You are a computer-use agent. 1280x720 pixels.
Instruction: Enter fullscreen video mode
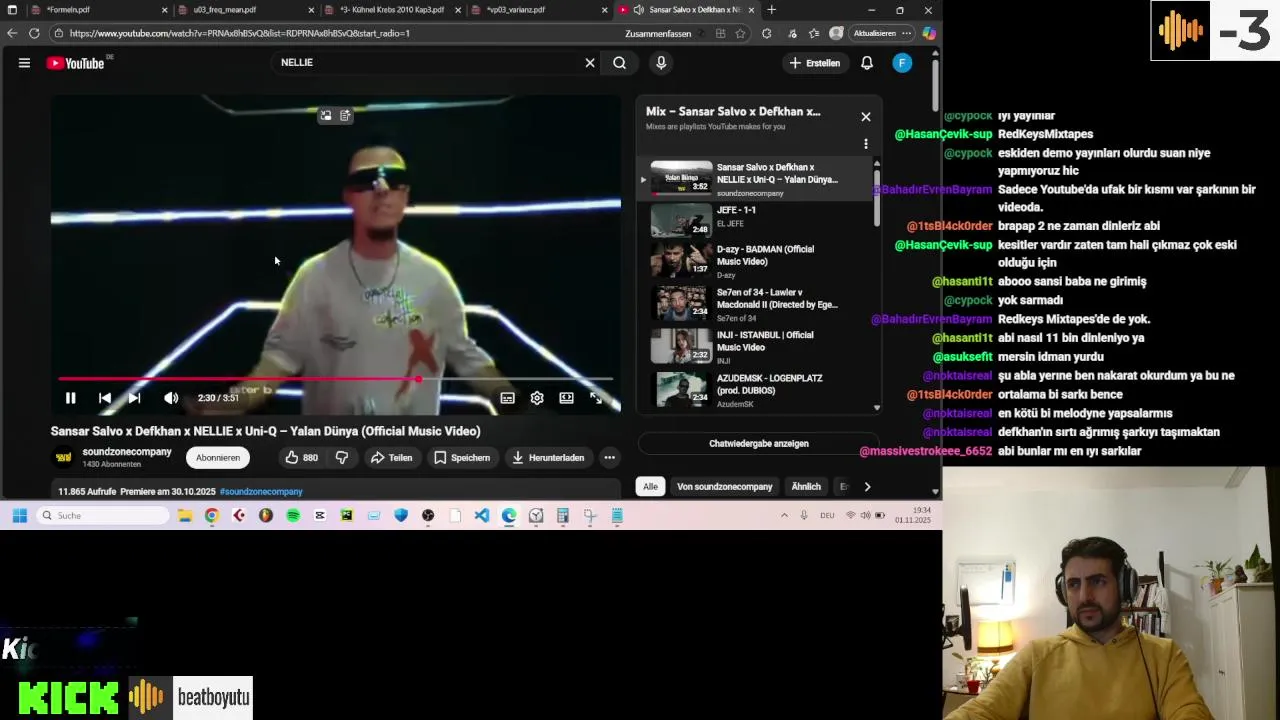click(596, 398)
